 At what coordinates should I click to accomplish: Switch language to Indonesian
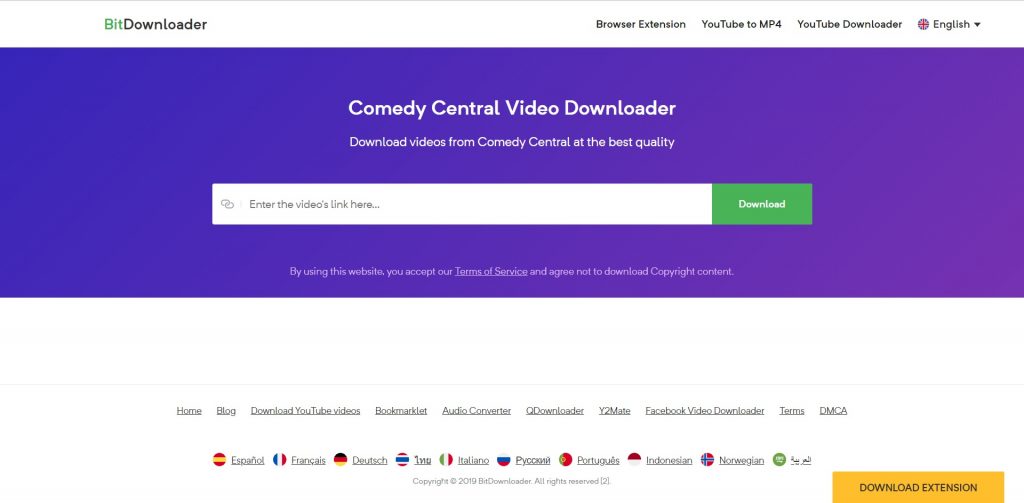click(669, 461)
